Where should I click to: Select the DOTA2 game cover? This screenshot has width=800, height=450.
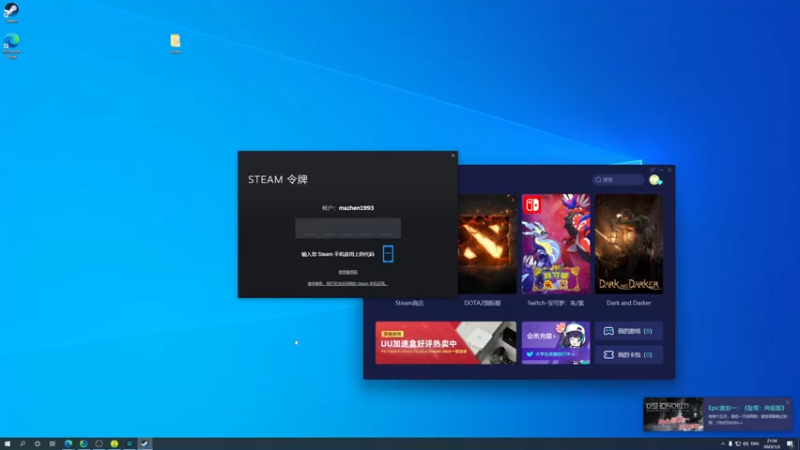tap(487, 244)
